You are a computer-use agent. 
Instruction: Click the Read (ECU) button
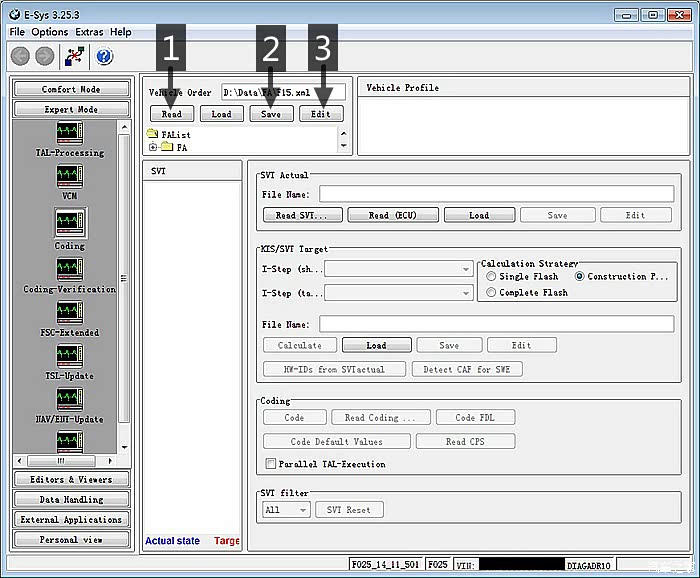pos(392,215)
